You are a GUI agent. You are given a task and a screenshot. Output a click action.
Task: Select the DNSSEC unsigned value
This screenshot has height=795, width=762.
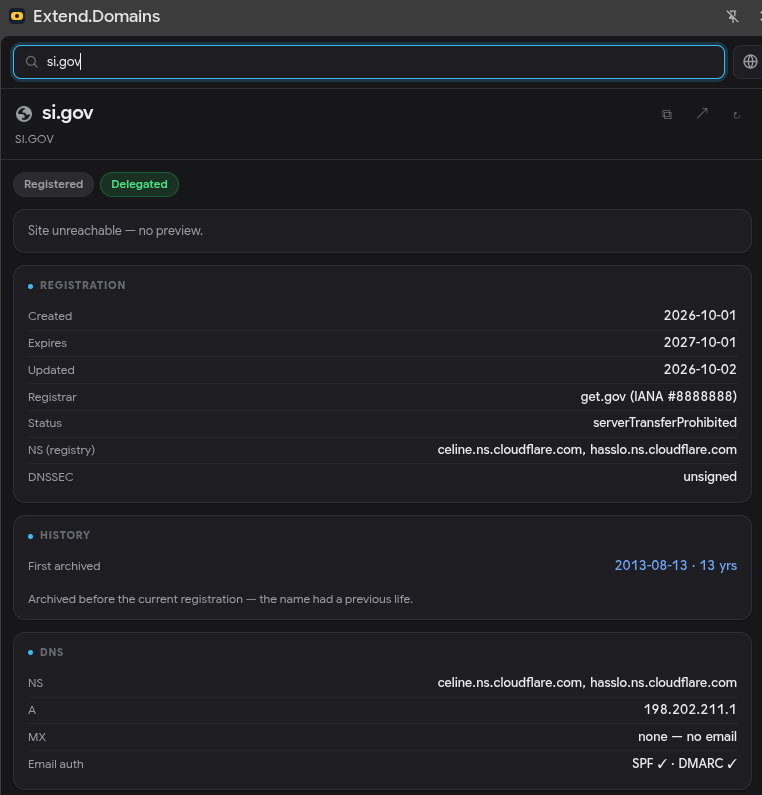[x=710, y=477]
